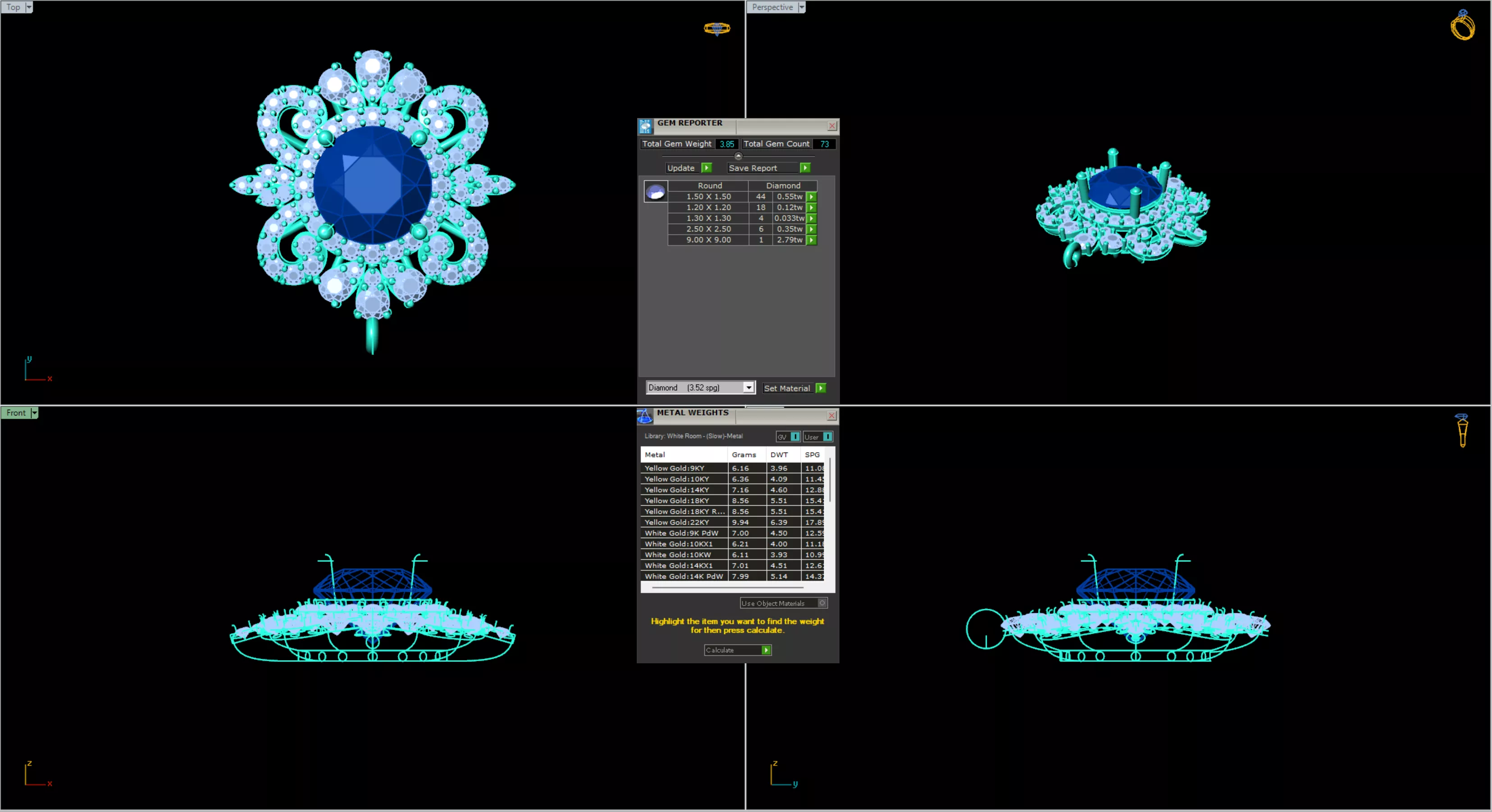Open the Diamond material dropdown
The width and height of the screenshot is (1492, 812).
tap(748, 388)
